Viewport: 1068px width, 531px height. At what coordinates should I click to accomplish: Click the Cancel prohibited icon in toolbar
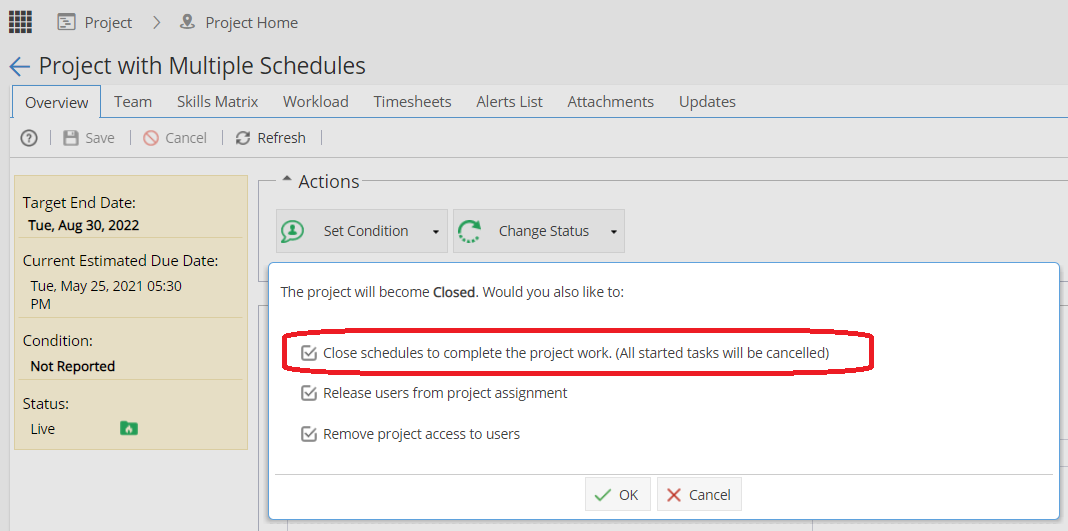pyautogui.click(x=151, y=138)
